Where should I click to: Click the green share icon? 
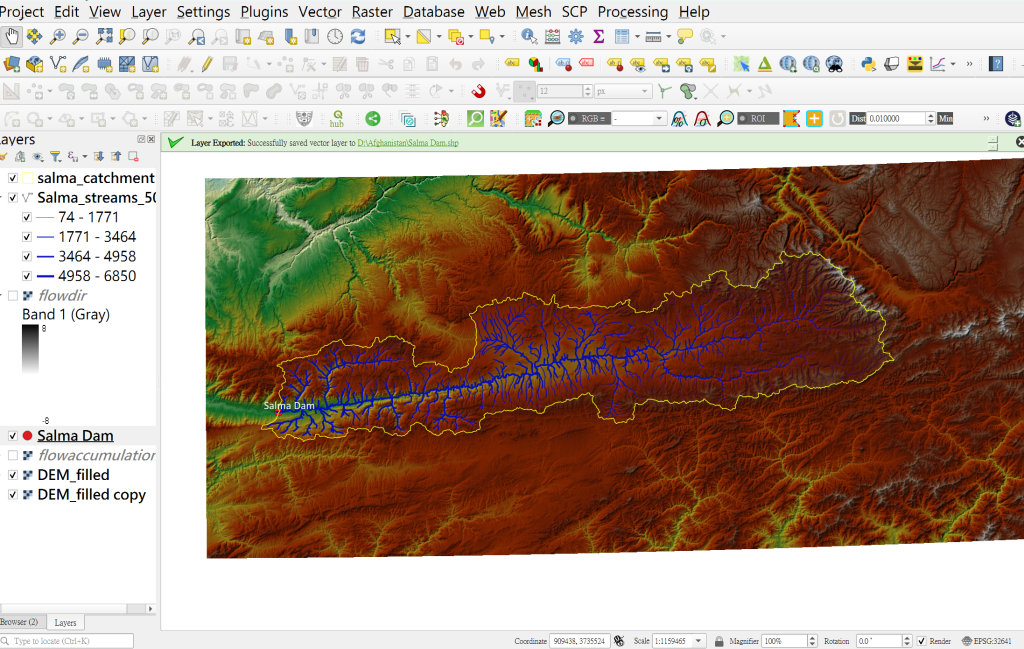(x=373, y=119)
